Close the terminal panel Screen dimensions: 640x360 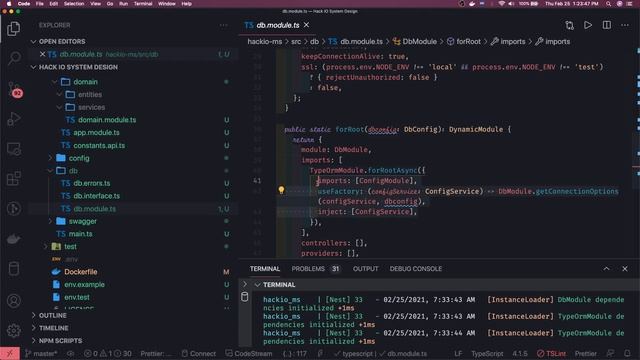point(625,269)
